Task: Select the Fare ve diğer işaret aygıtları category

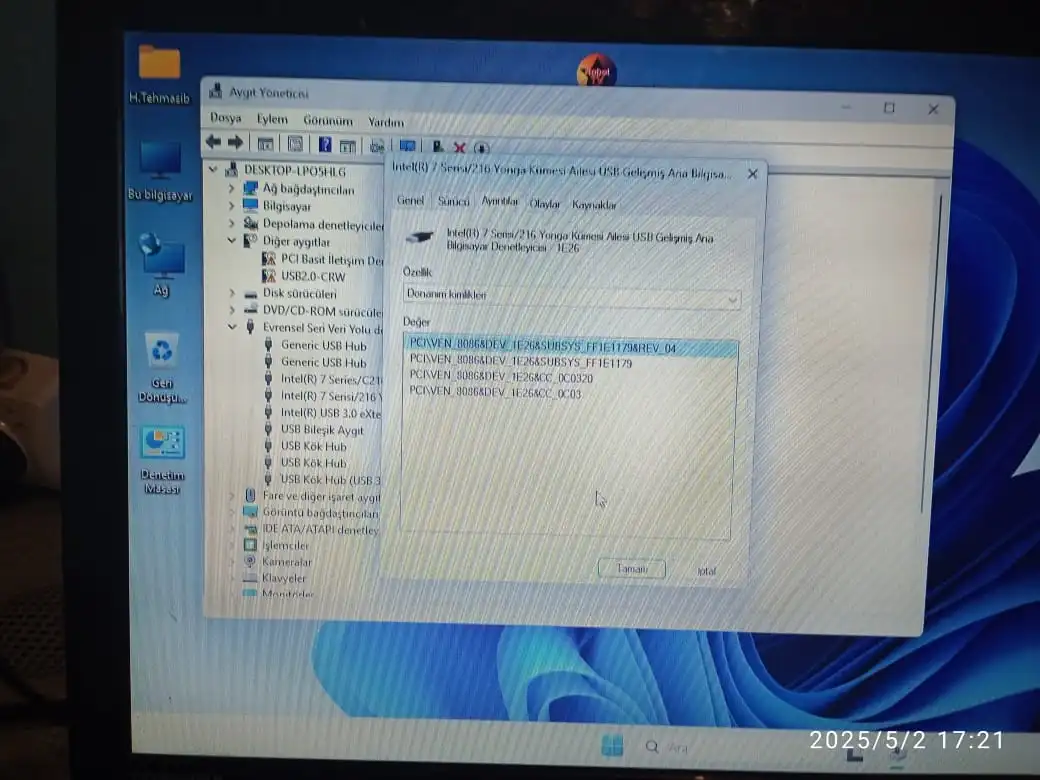Action: [321, 496]
